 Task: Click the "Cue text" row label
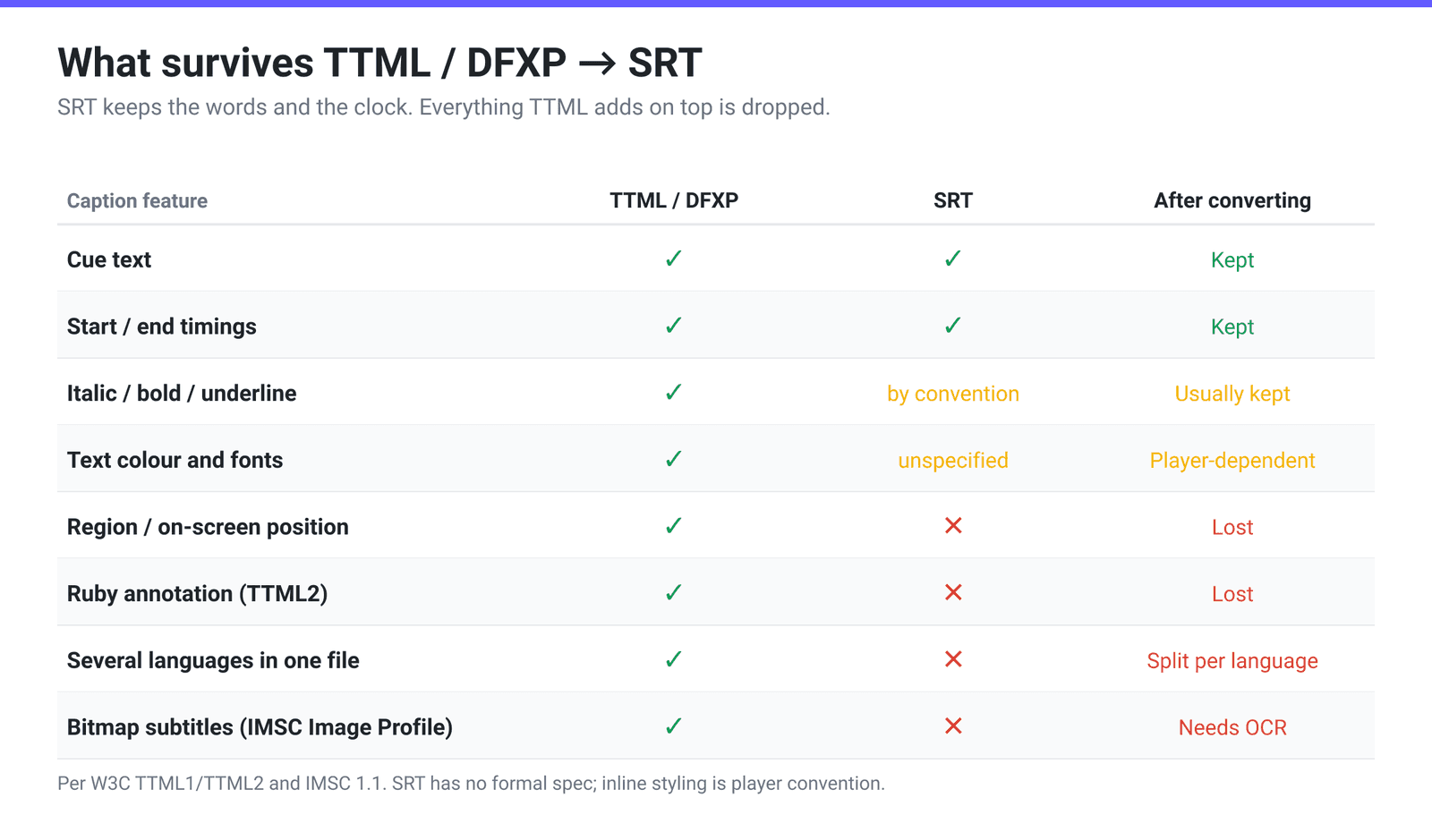click(109, 259)
